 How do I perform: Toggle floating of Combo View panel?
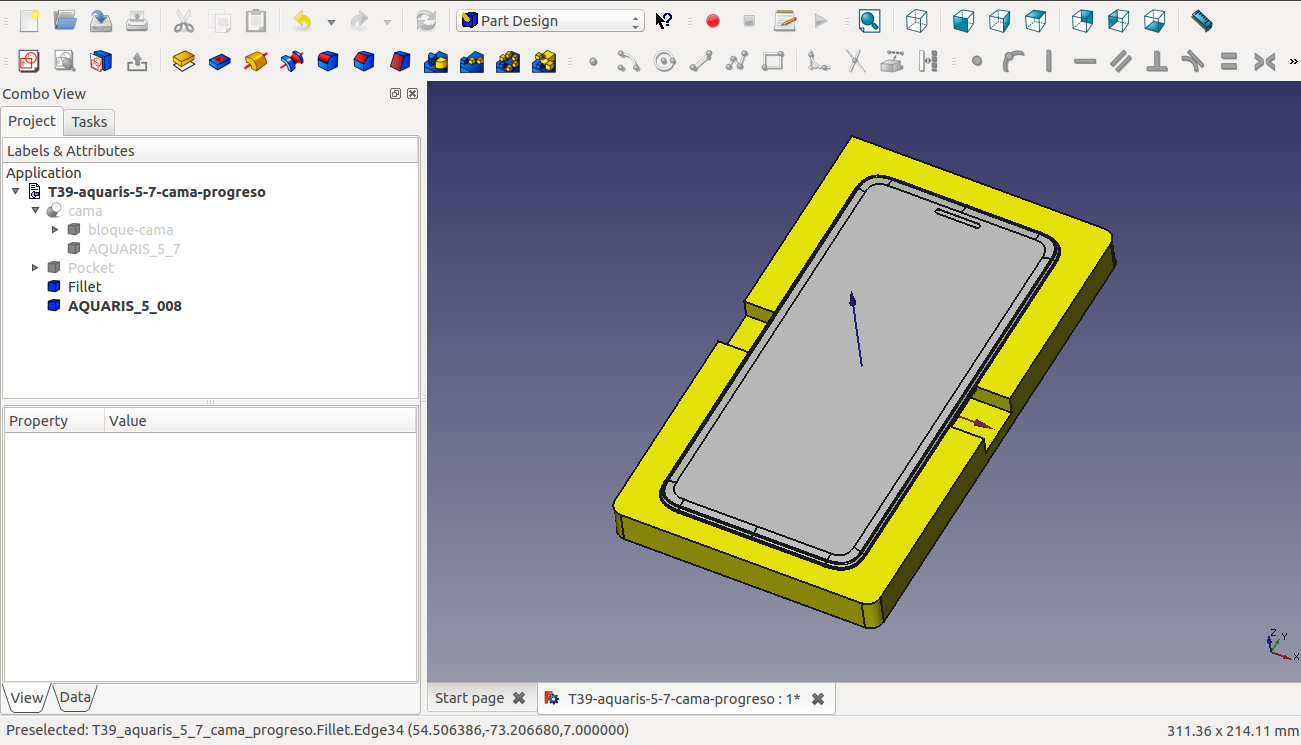click(396, 94)
